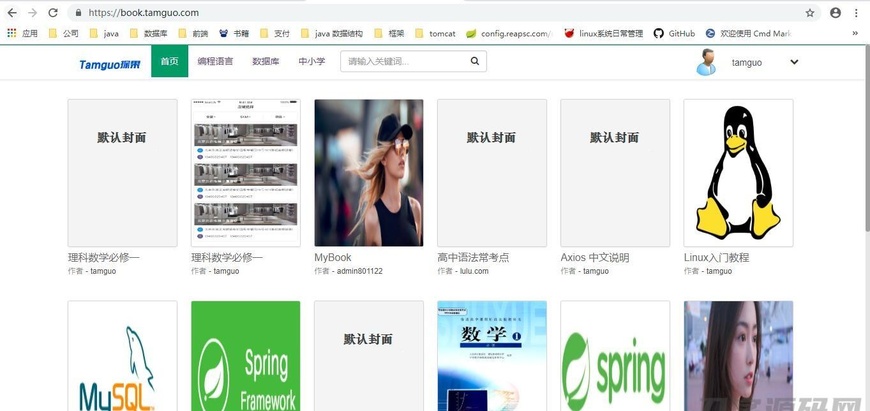Open the Chrome profile account icon

835,13
